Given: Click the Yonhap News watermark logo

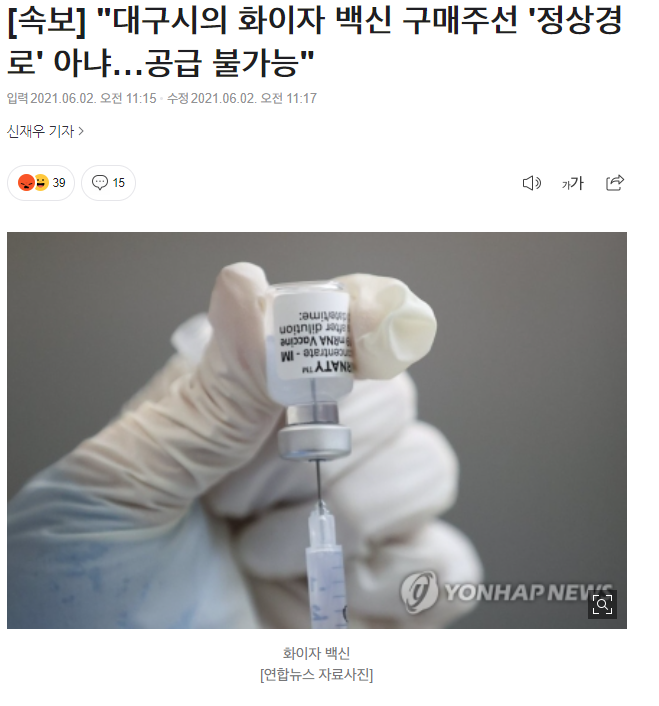Looking at the screenshot, I should tap(506, 591).
